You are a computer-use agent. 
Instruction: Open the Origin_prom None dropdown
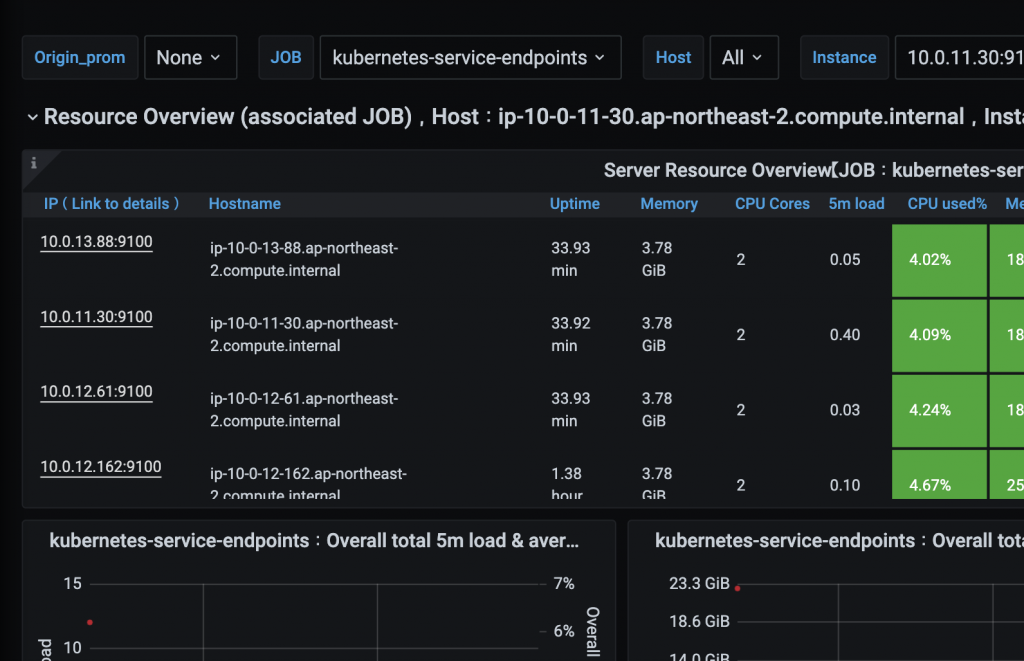pyautogui.click(x=190, y=58)
